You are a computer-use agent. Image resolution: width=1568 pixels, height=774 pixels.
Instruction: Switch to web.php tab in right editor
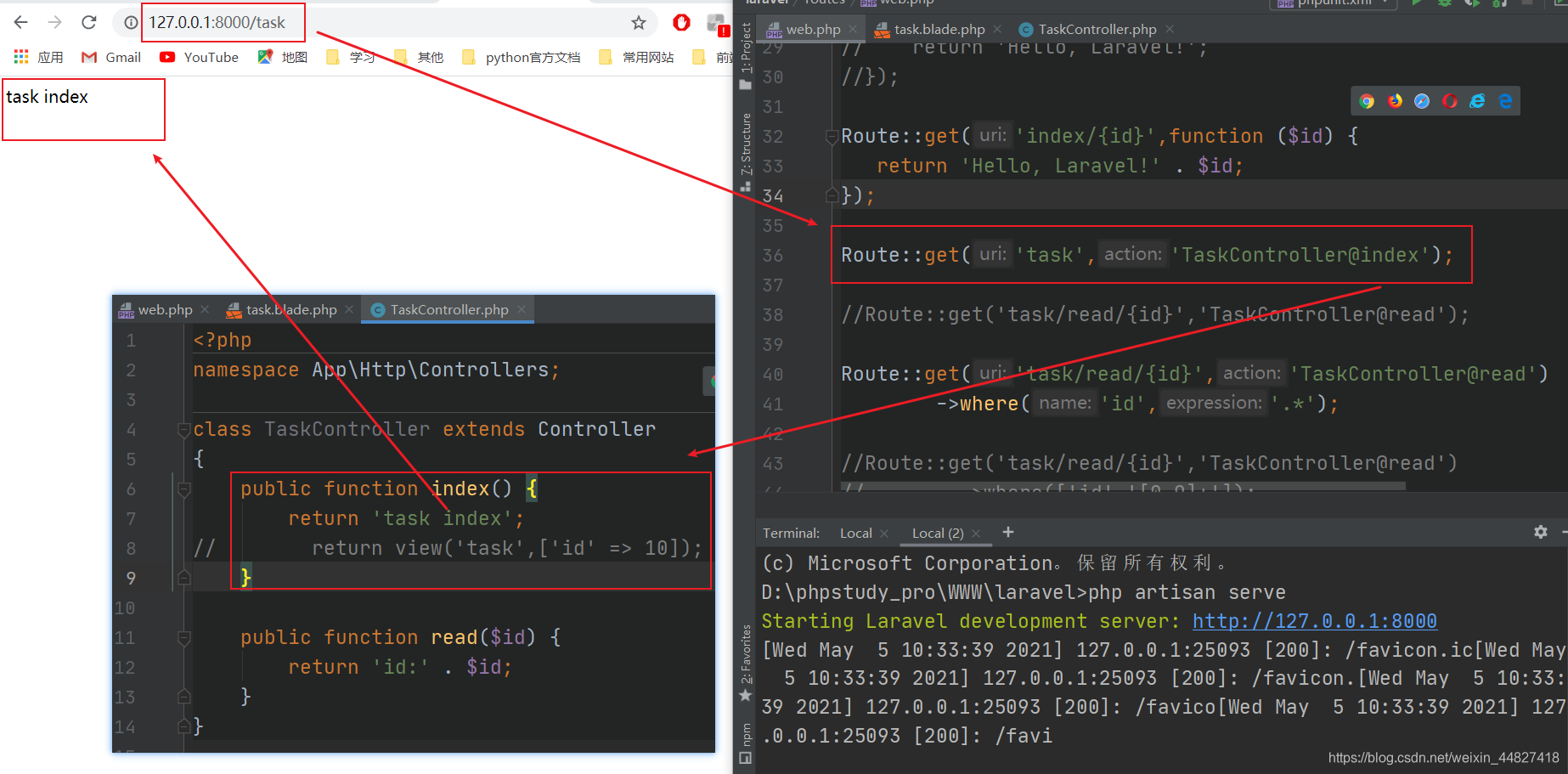[x=813, y=29]
